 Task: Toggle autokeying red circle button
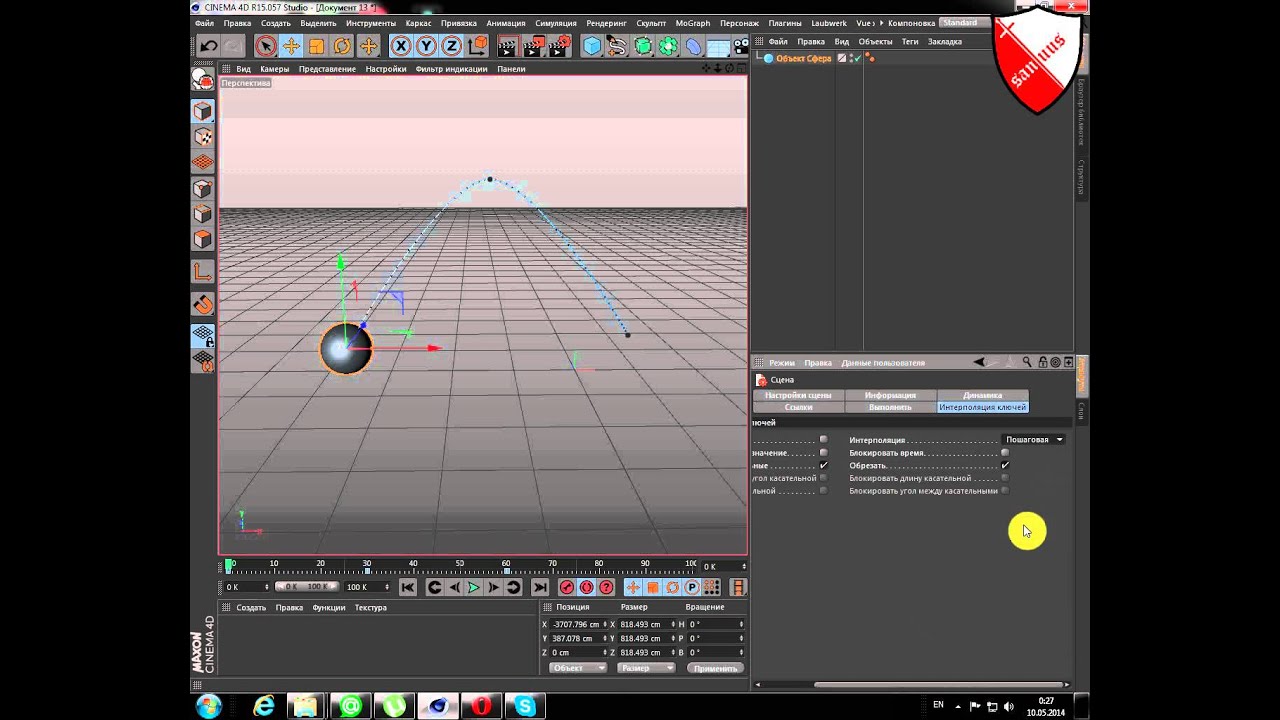pyautogui.click(x=587, y=588)
